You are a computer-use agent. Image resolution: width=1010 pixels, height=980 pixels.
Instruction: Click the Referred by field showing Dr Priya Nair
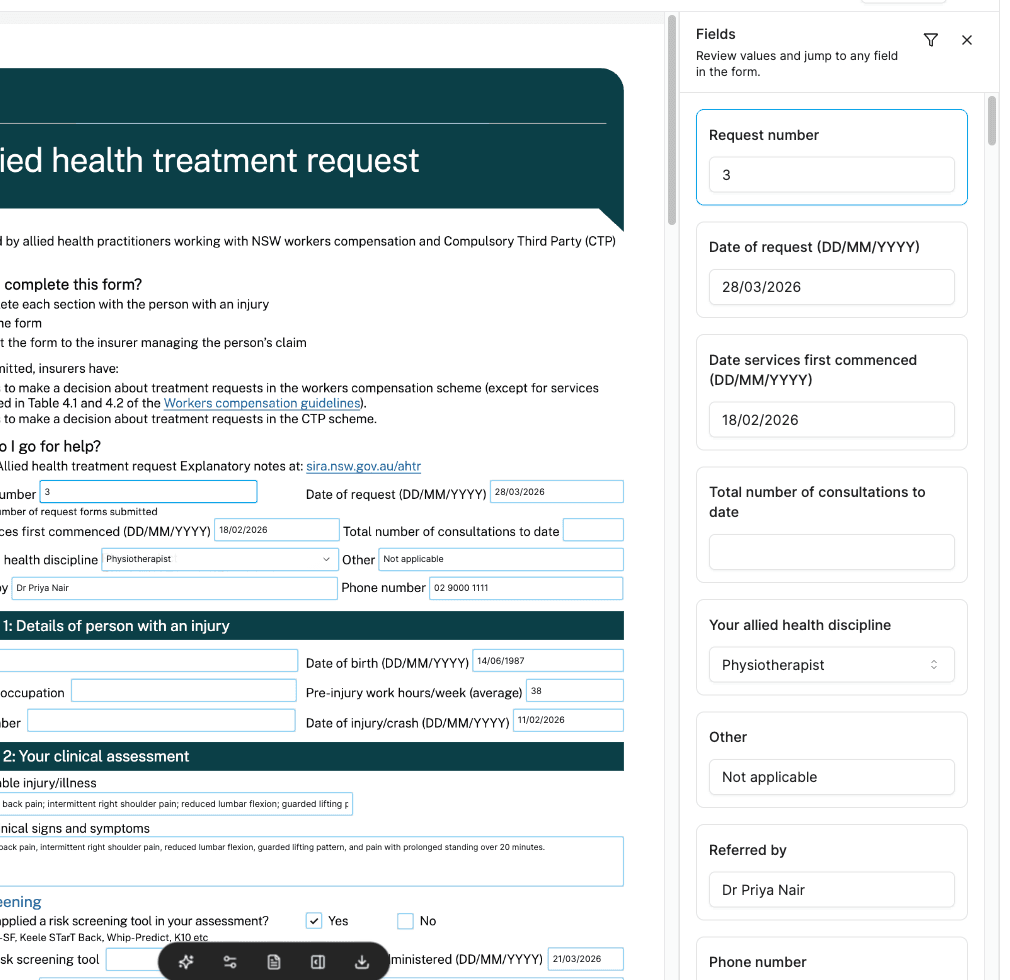pyautogui.click(x=831, y=889)
